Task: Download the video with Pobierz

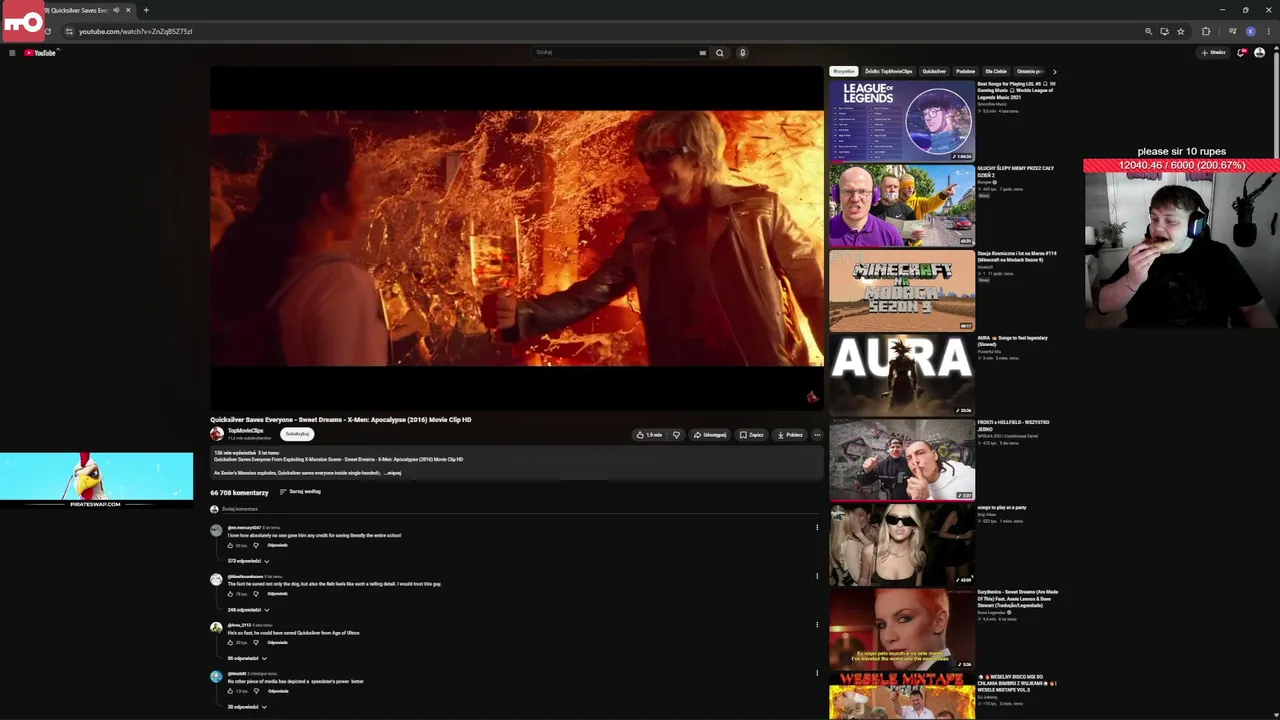Action: (790, 435)
